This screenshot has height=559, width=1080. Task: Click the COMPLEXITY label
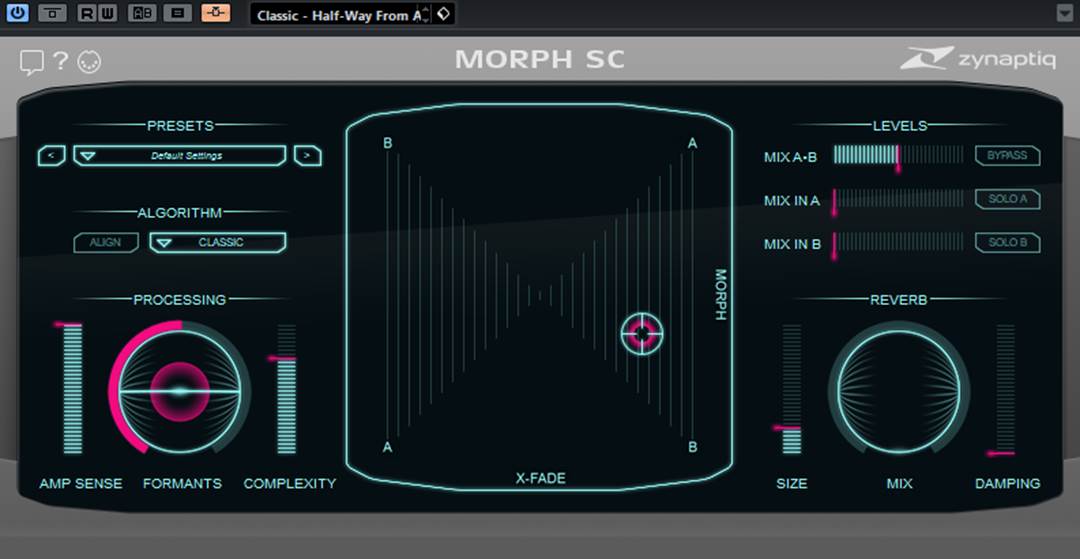(290, 483)
